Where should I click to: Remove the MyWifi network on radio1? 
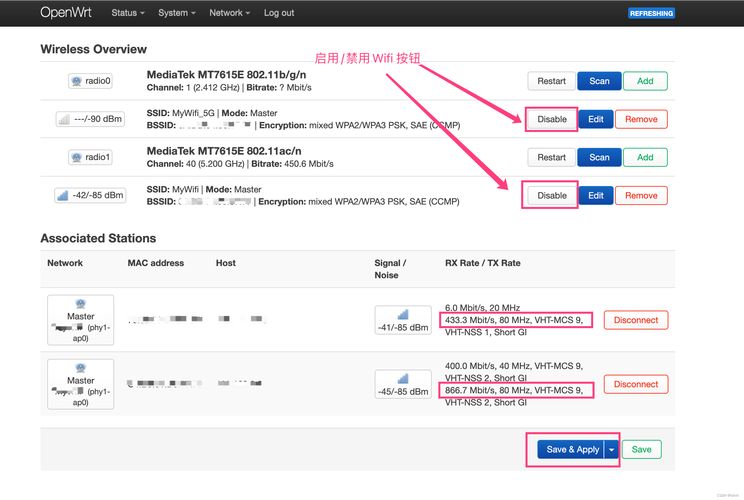point(641,195)
